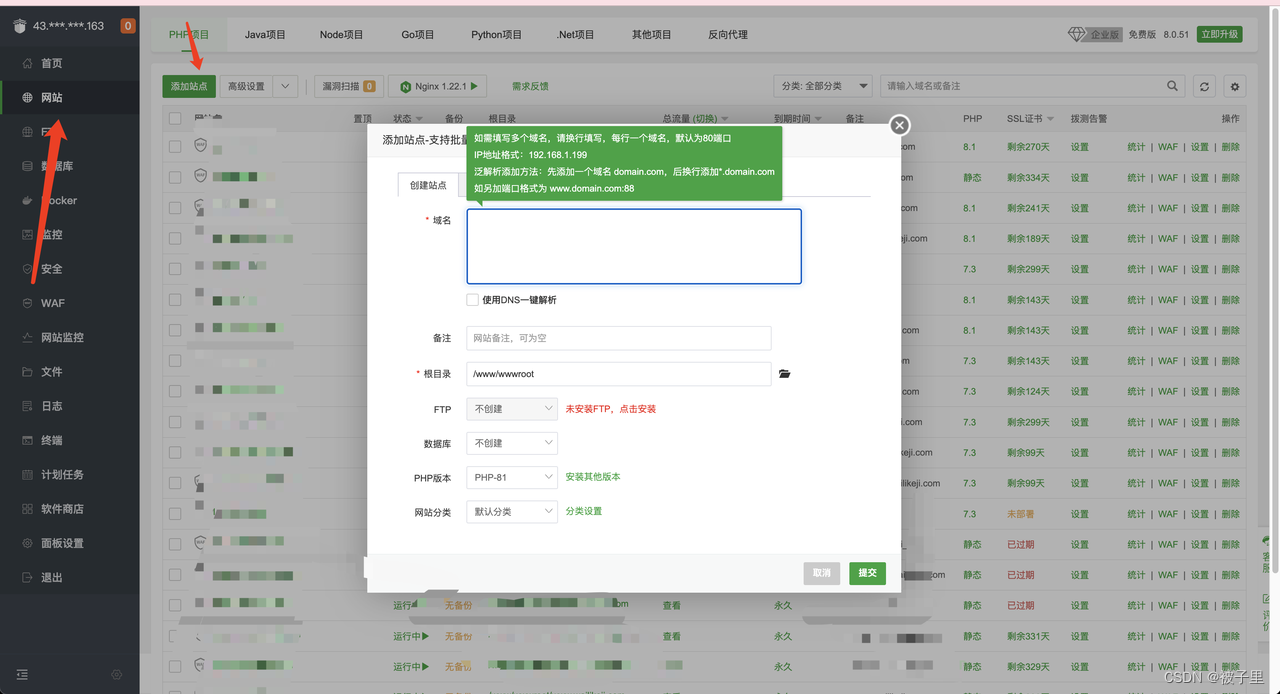Open the 网站 sidebar section
1280x694 pixels.
[51, 97]
